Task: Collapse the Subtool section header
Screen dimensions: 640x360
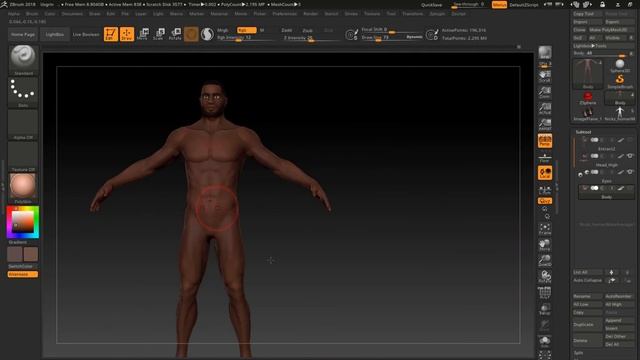Action: point(583,132)
